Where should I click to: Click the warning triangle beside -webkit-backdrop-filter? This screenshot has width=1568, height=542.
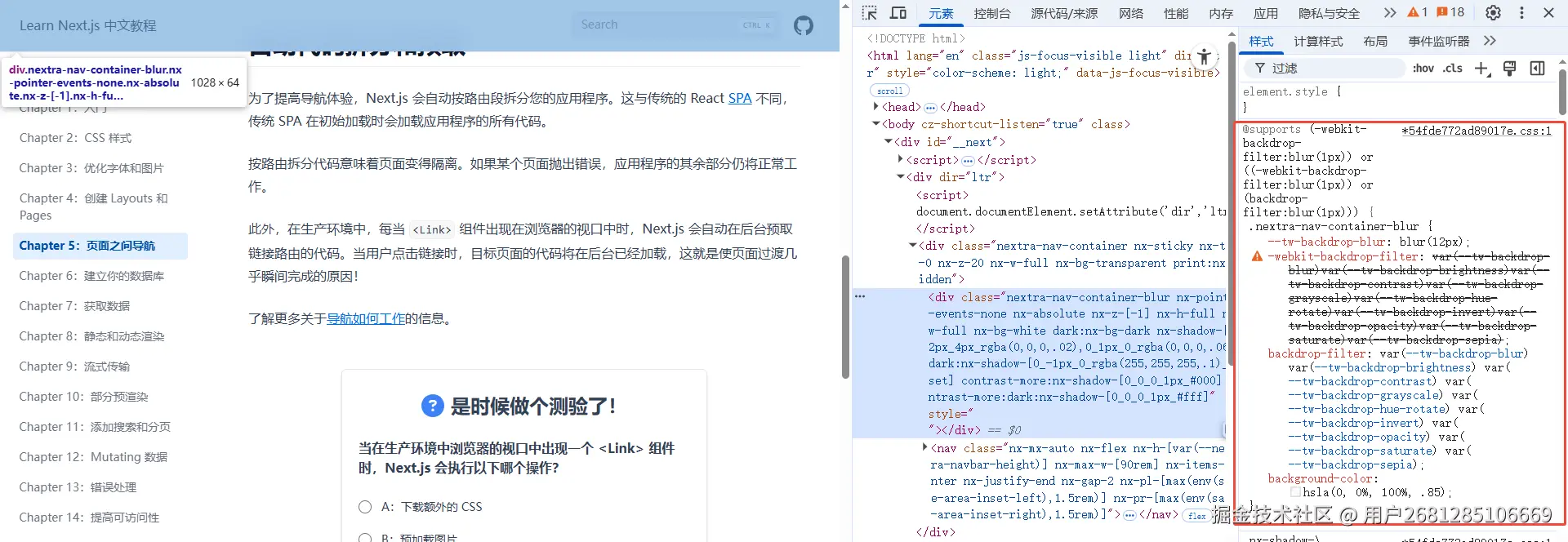(x=1257, y=256)
